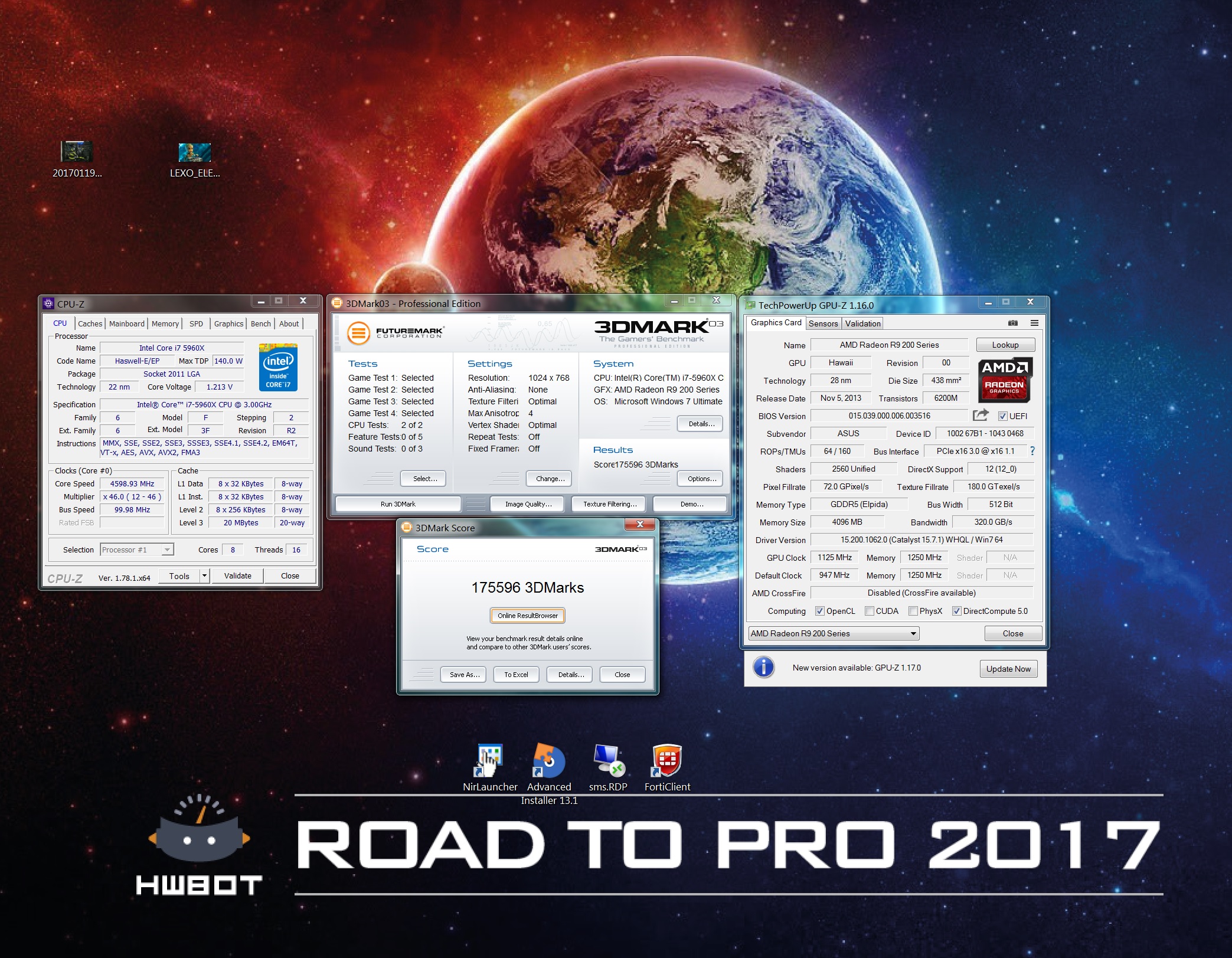Click Details... in 3DMark Score window

pos(570,675)
